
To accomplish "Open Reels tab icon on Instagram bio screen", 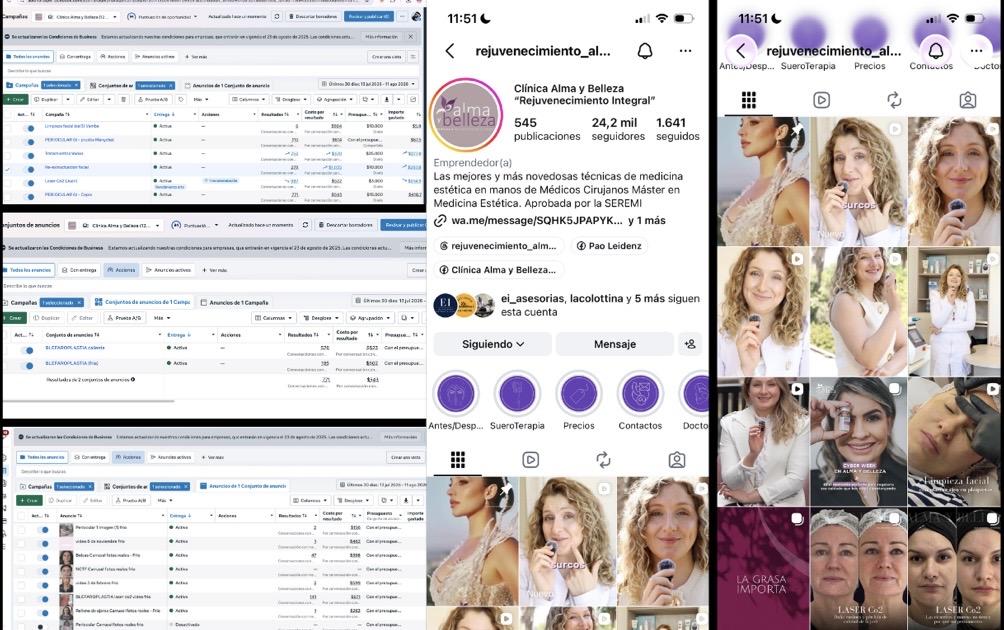I will point(530,460).
